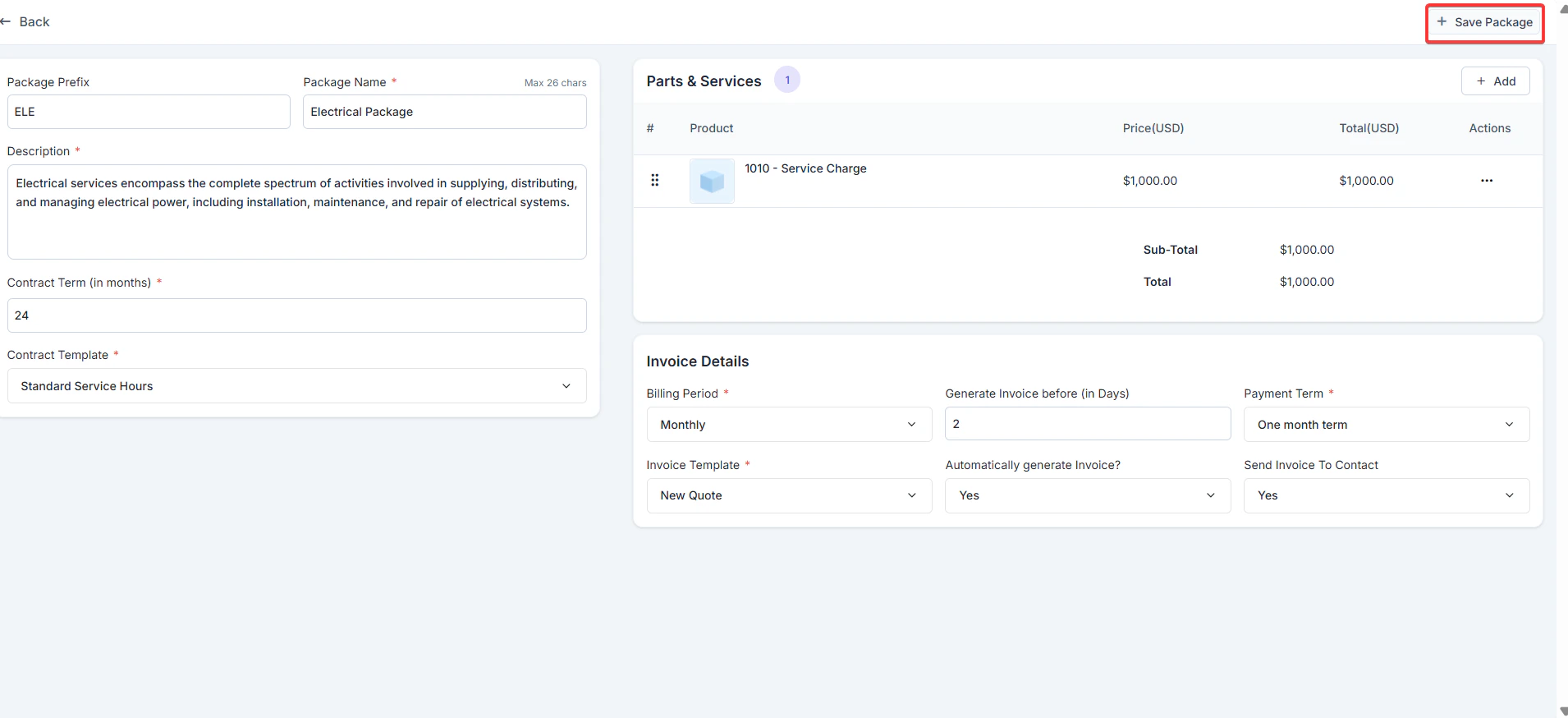Click the Service Charge product thumbnail
Image resolution: width=1568 pixels, height=718 pixels.
[x=712, y=181]
